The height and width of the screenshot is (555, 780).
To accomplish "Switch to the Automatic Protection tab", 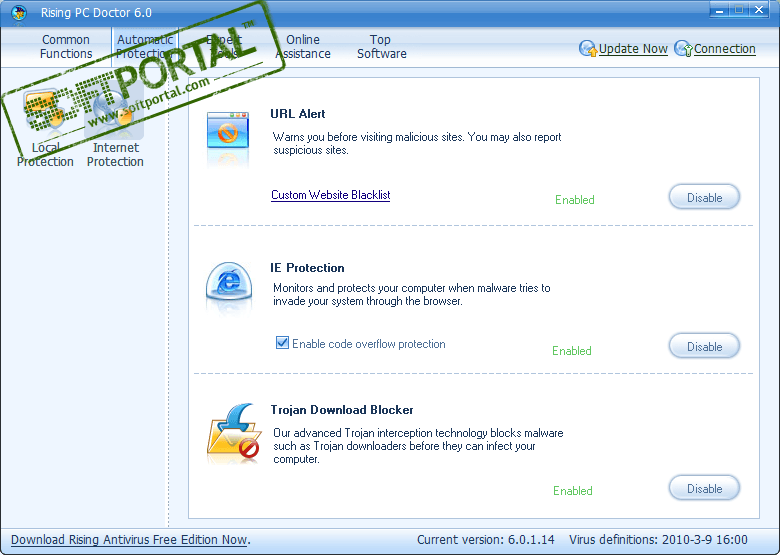I will point(145,47).
